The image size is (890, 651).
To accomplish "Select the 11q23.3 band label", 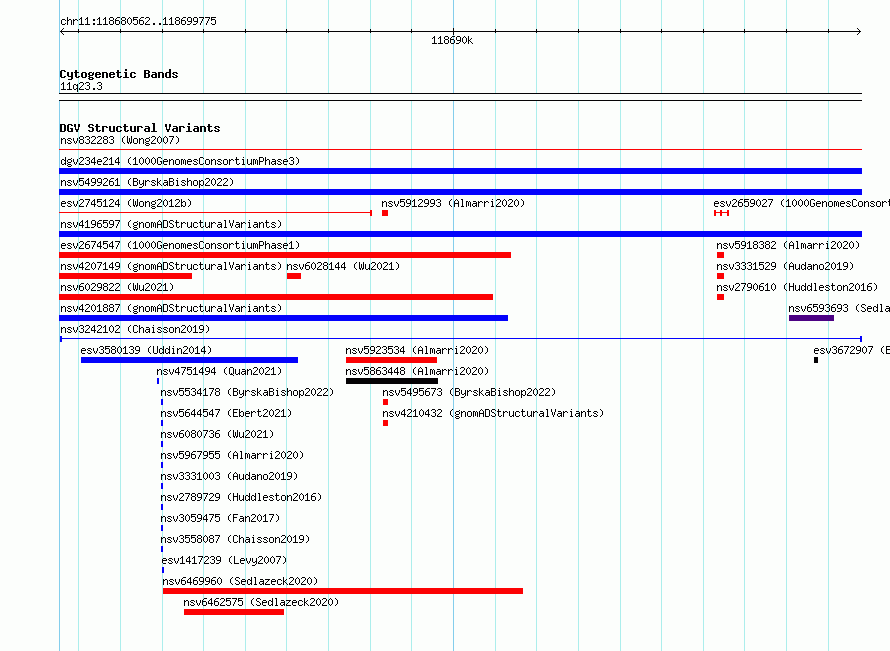I will click(x=81, y=86).
